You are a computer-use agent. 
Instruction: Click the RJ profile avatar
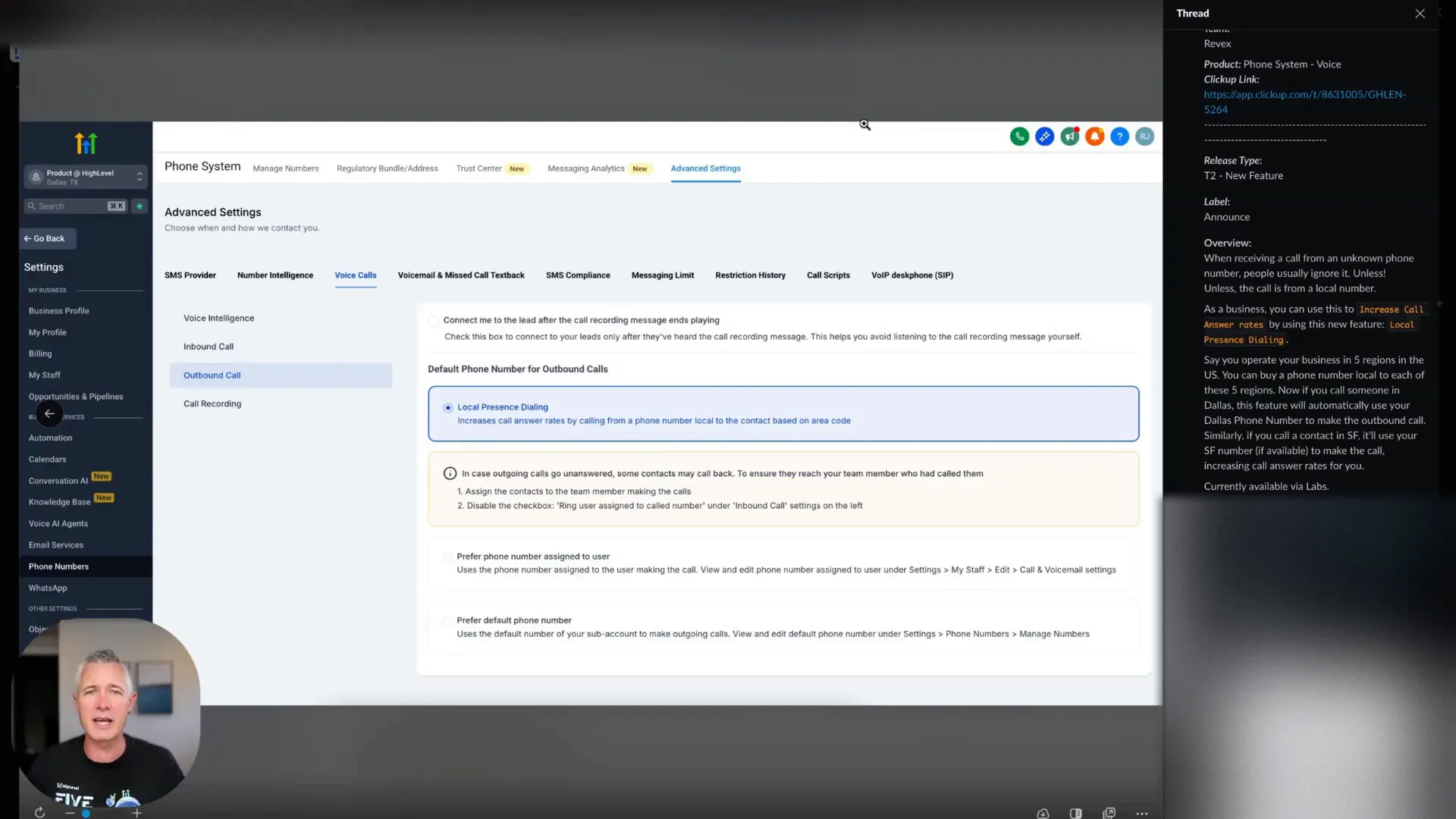1145,136
